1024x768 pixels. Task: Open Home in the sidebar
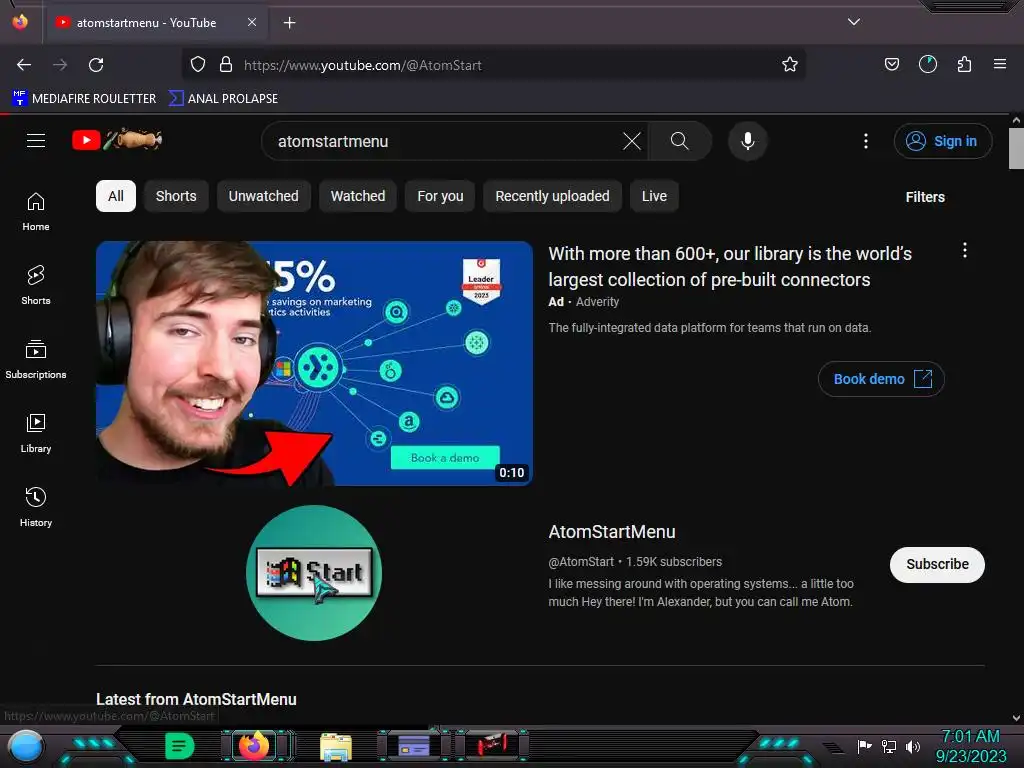tap(36, 212)
